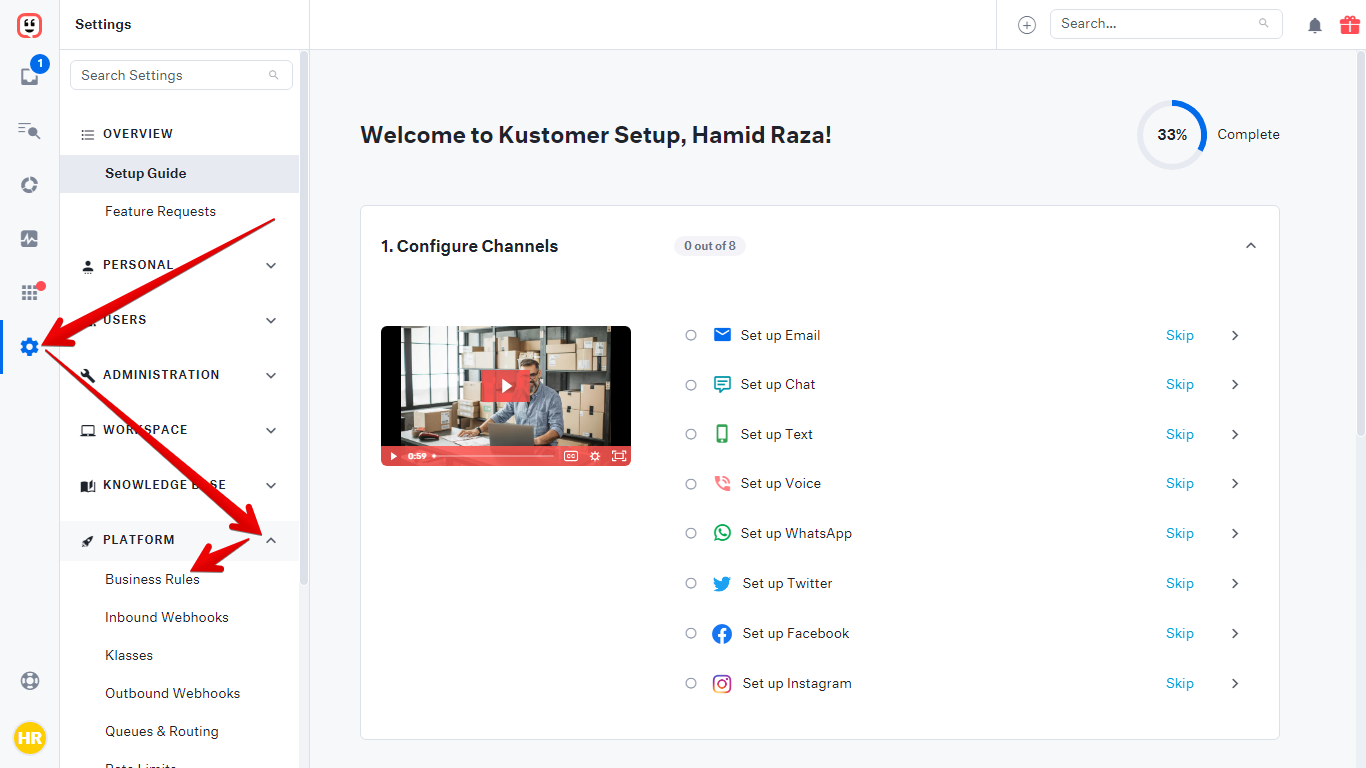Image resolution: width=1366 pixels, height=768 pixels.
Task: Expand the Knowledge Base section
Action: click(x=271, y=485)
